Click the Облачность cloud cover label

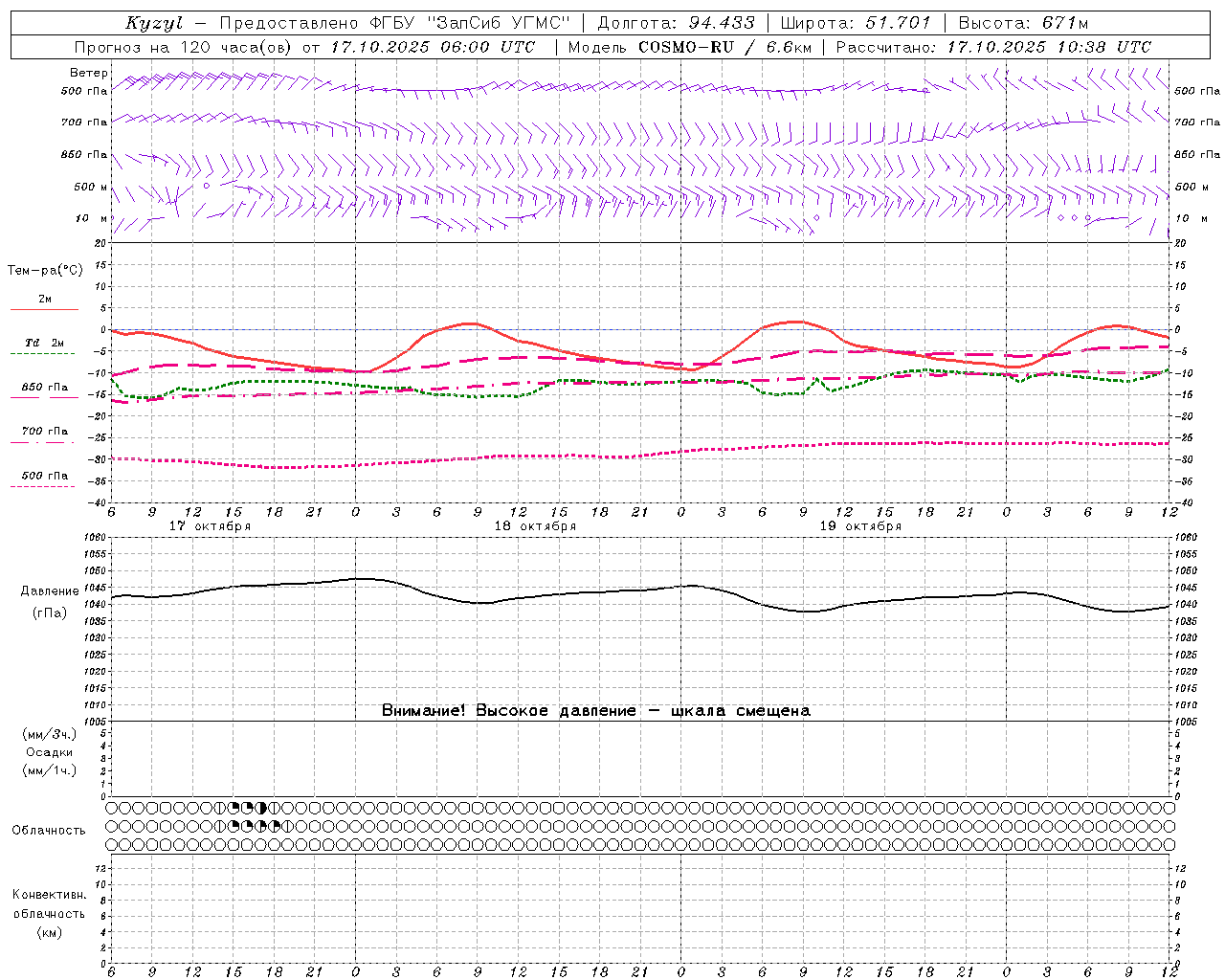[49, 830]
